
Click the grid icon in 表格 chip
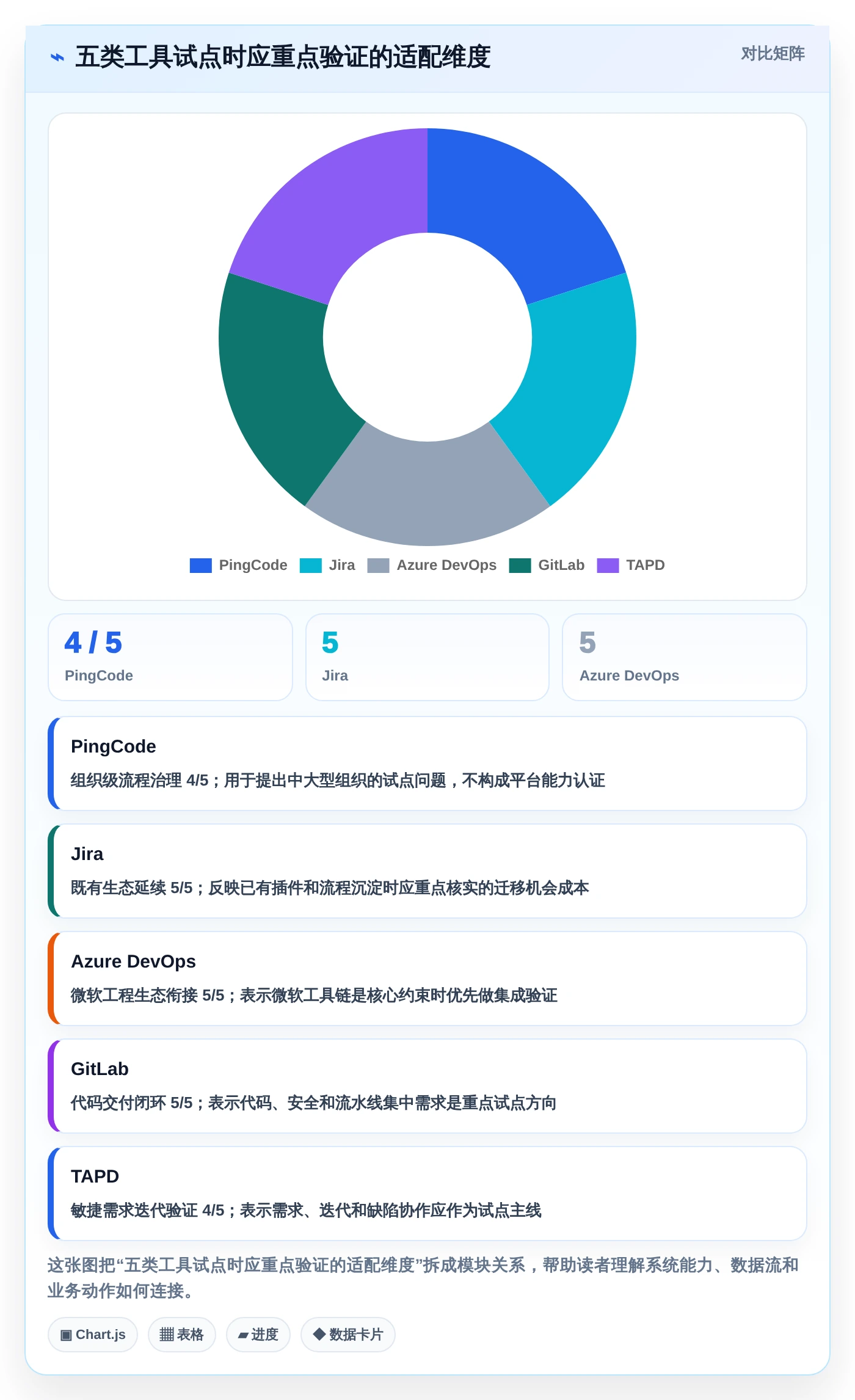point(166,1335)
